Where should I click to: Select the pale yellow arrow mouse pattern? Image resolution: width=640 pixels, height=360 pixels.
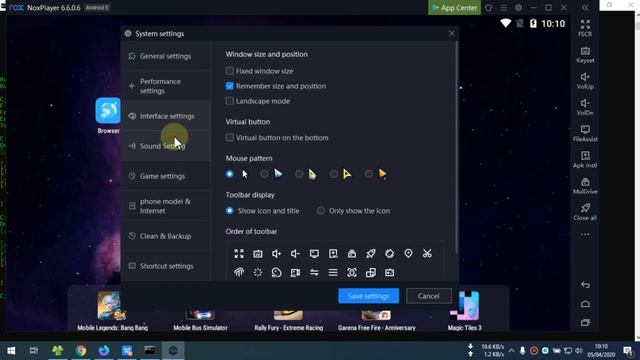click(x=299, y=174)
